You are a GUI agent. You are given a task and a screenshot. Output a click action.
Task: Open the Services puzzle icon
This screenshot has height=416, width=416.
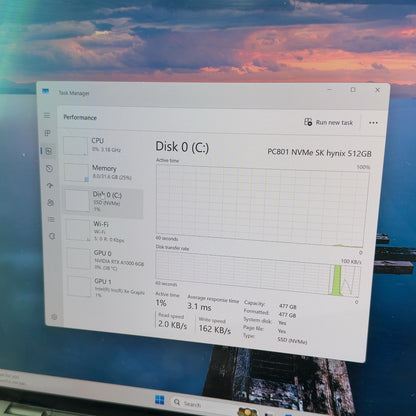[x=52, y=236]
